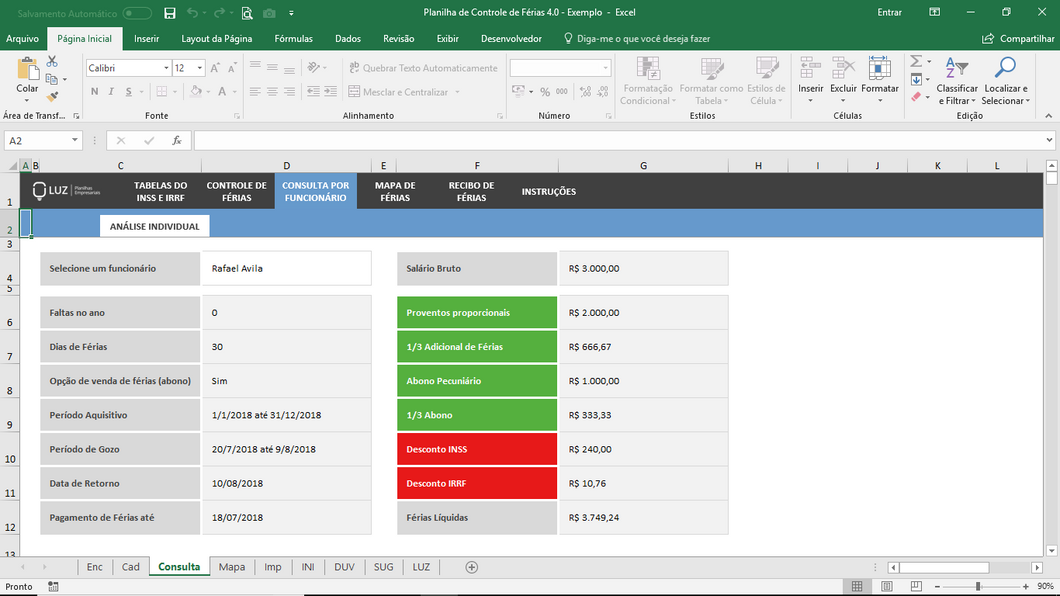Viewport: 1060px width, 596px height.
Task: Open the Arquivo menu tab
Action: 22,39
